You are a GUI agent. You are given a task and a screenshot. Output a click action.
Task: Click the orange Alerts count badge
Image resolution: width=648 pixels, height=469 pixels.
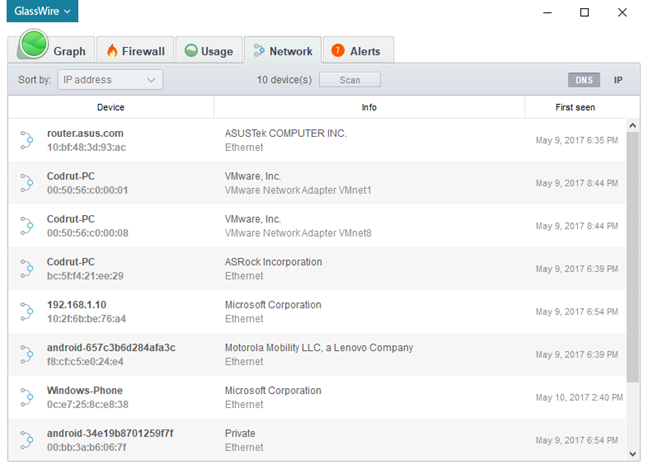pos(338,50)
